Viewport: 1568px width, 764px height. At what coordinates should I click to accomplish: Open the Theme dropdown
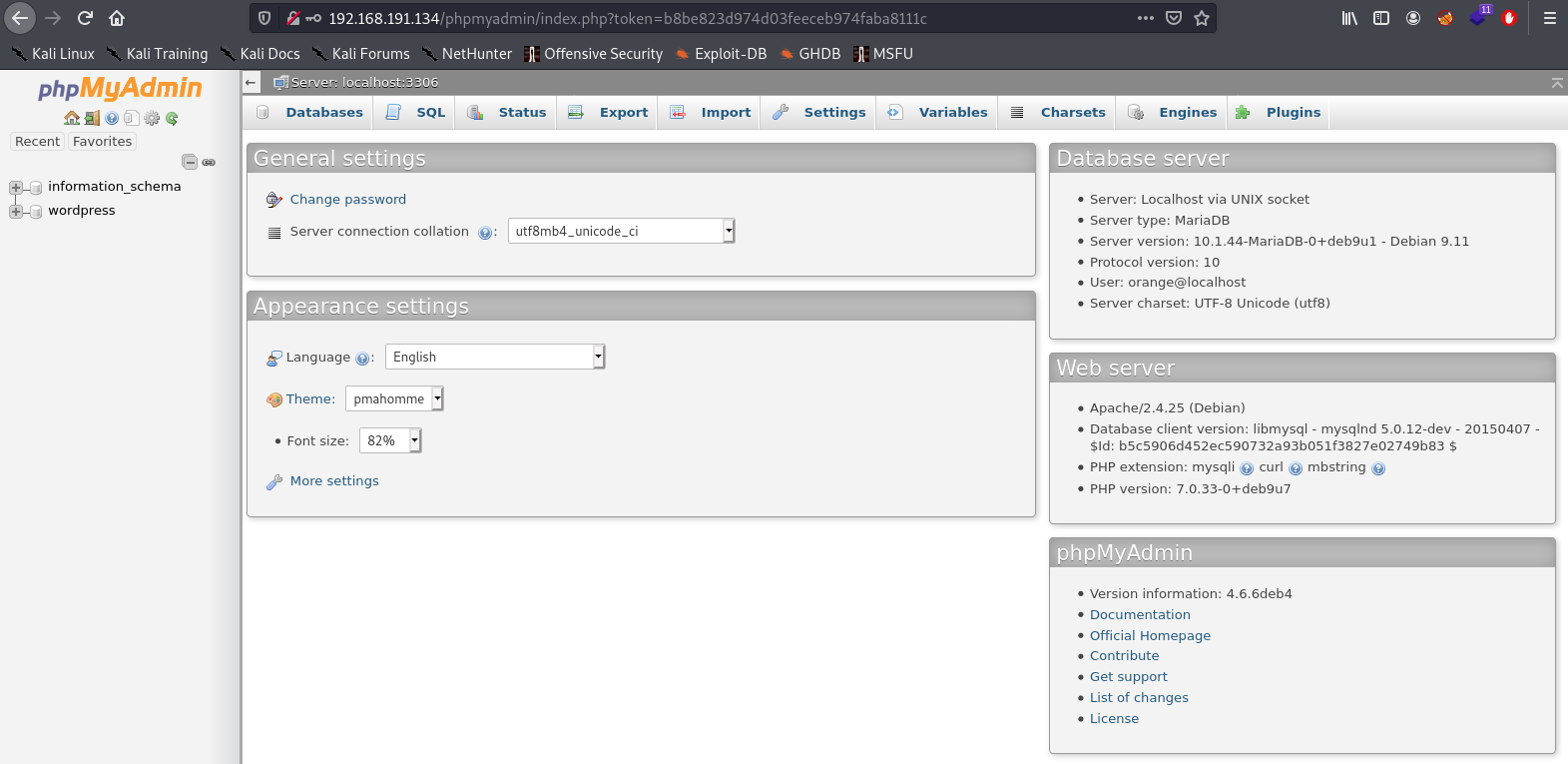pyautogui.click(x=394, y=398)
